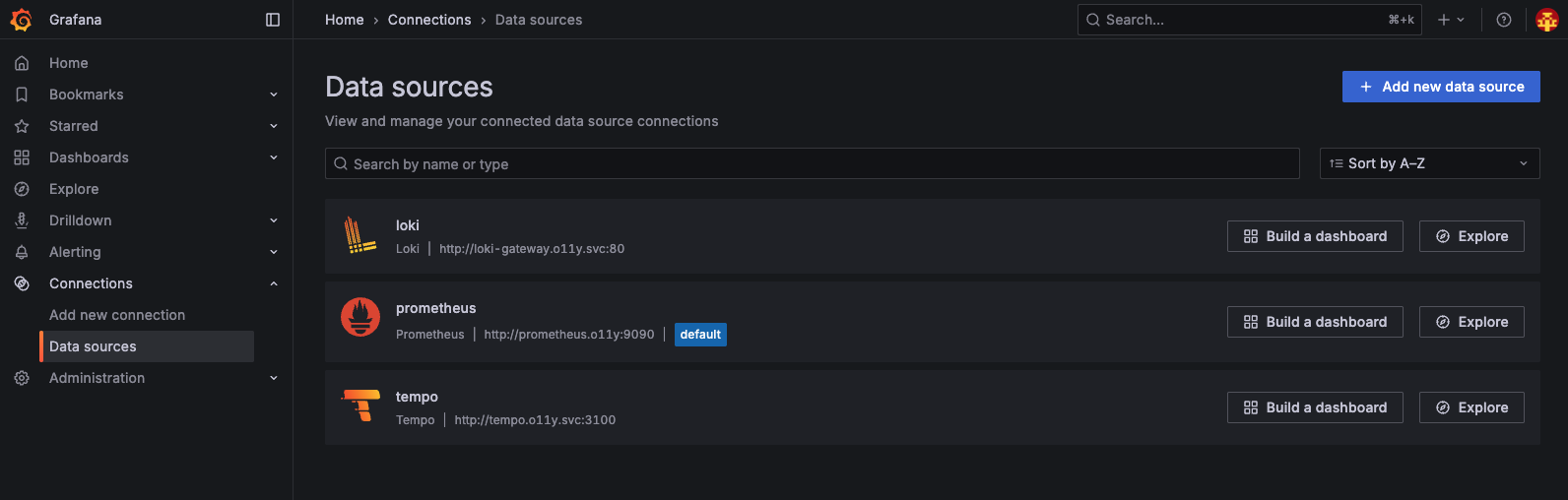Click Explore button for prometheus
The width and height of the screenshot is (1568, 500).
pos(1471,322)
